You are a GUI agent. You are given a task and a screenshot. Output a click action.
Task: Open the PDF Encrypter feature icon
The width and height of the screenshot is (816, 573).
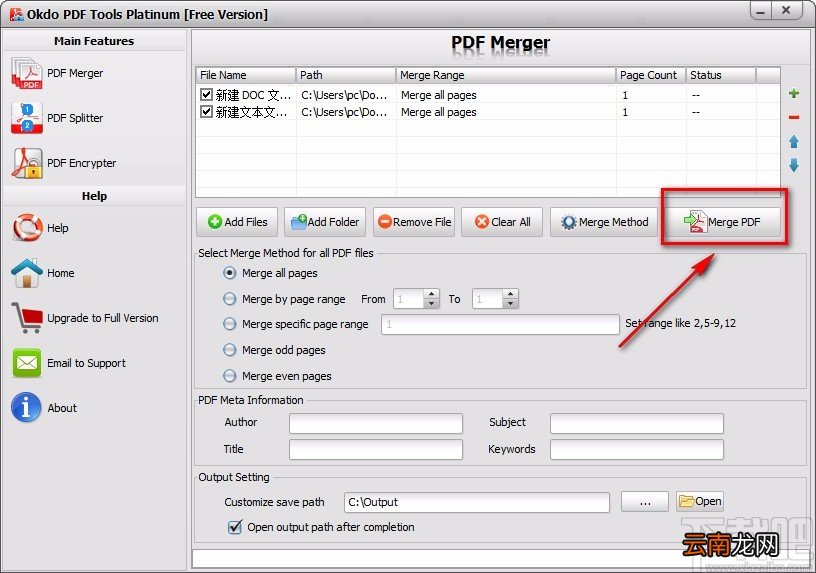tap(27, 163)
